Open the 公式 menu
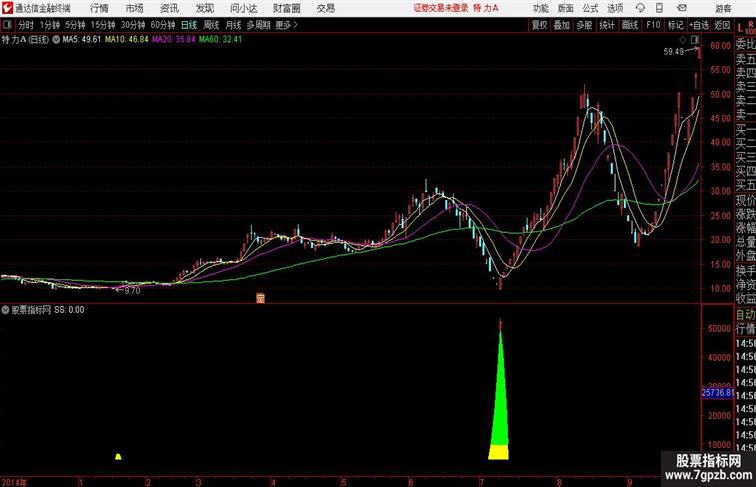 click(x=590, y=8)
